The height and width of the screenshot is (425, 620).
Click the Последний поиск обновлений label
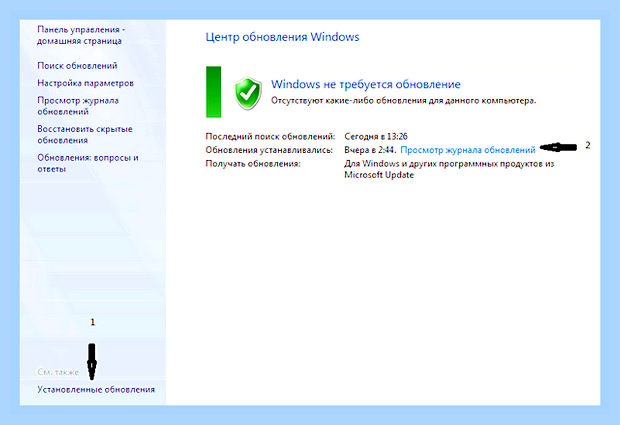tap(270, 136)
